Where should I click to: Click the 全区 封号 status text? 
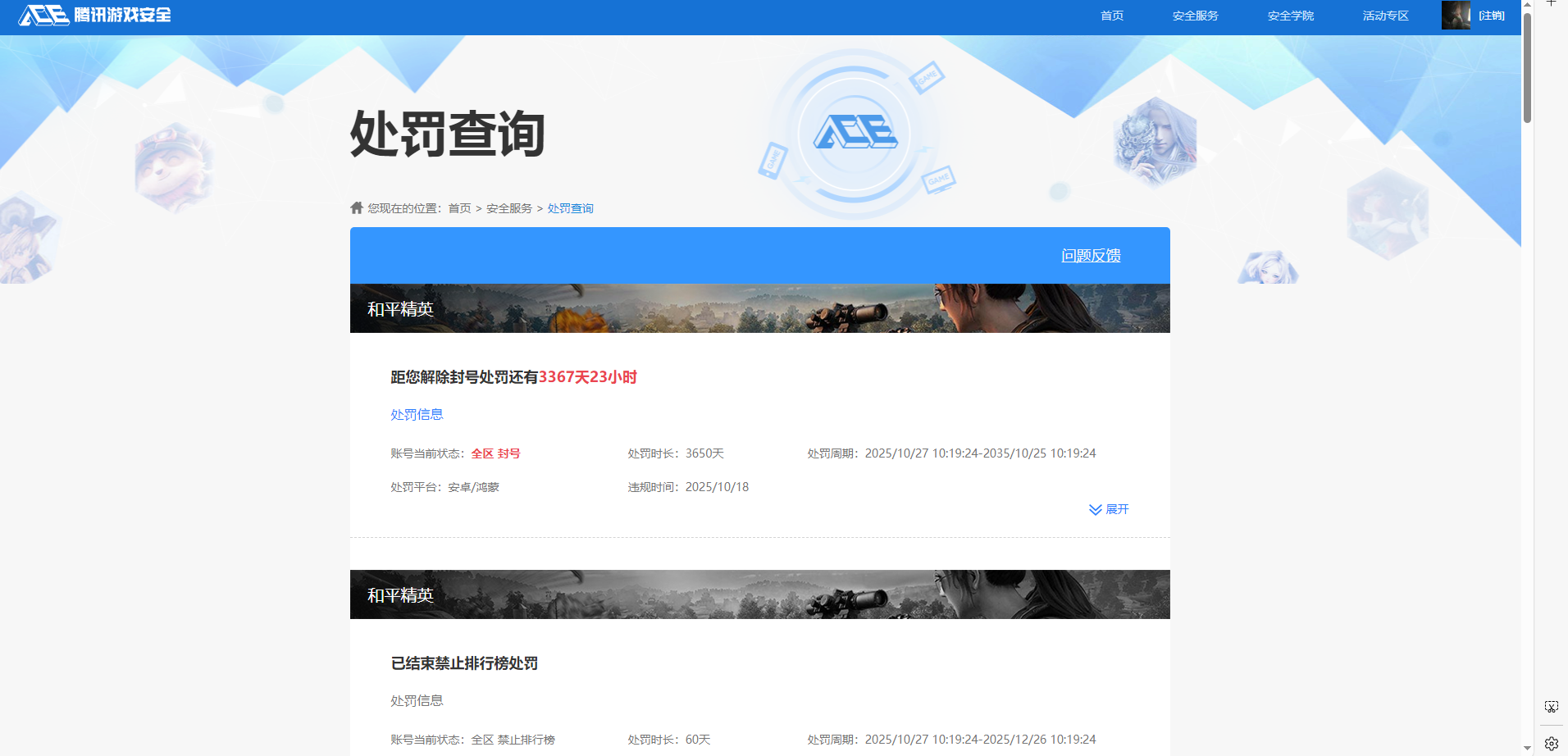coord(495,453)
